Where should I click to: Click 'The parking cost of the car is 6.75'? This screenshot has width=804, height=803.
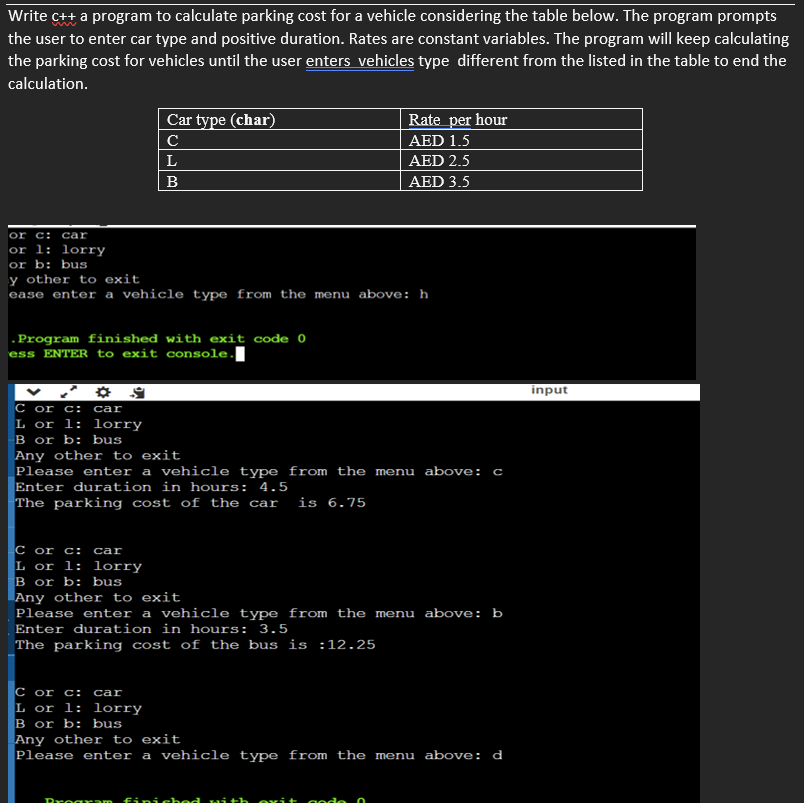tap(190, 503)
